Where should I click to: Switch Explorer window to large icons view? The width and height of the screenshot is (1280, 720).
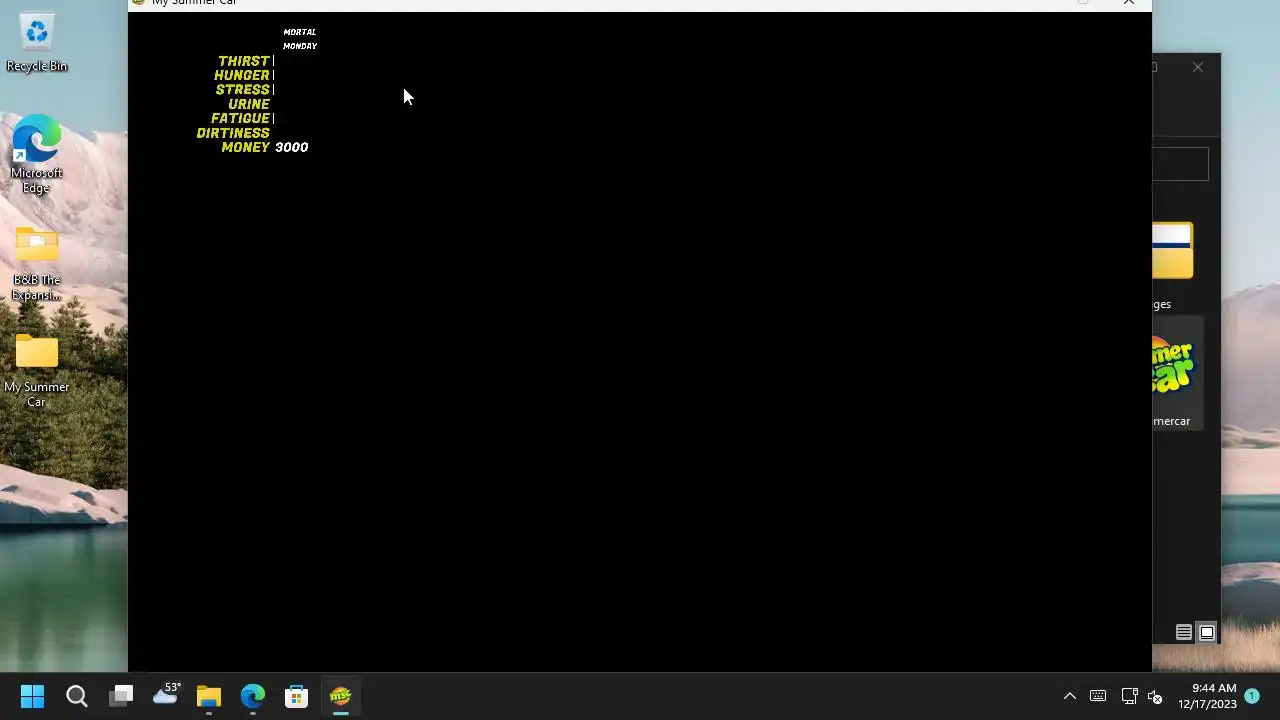1207,632
